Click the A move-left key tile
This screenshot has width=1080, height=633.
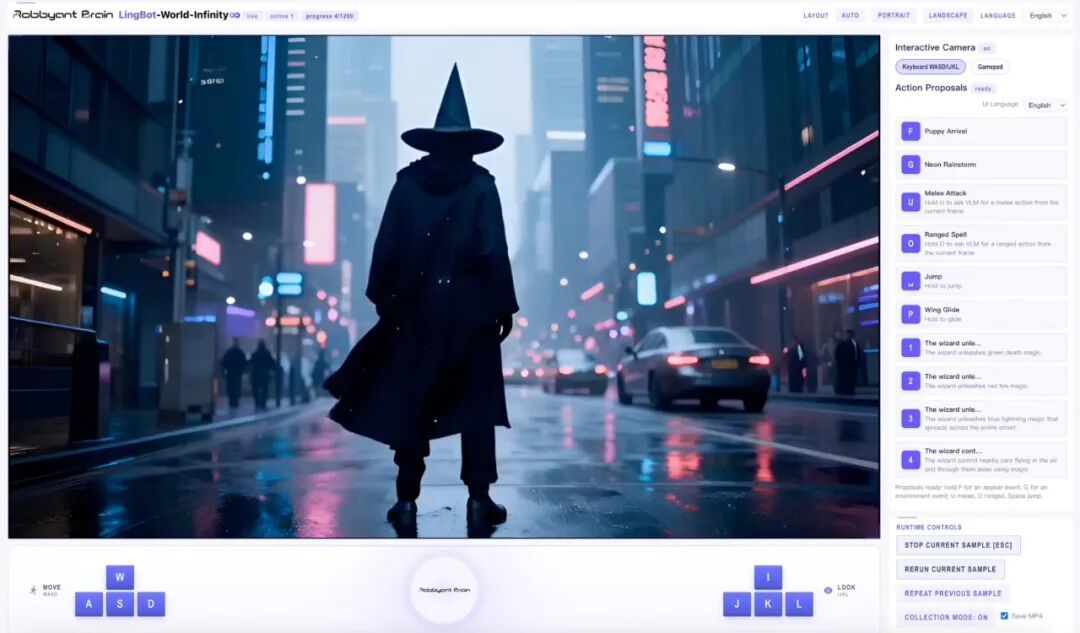pos(89,604)
